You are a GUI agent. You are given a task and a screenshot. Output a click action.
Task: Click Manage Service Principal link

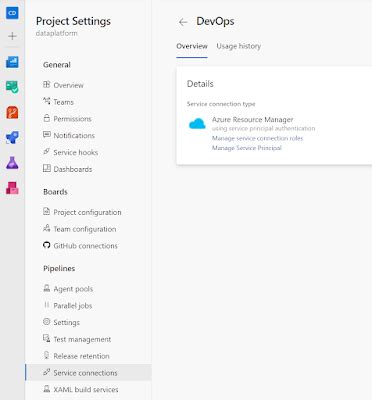[247, 148]
